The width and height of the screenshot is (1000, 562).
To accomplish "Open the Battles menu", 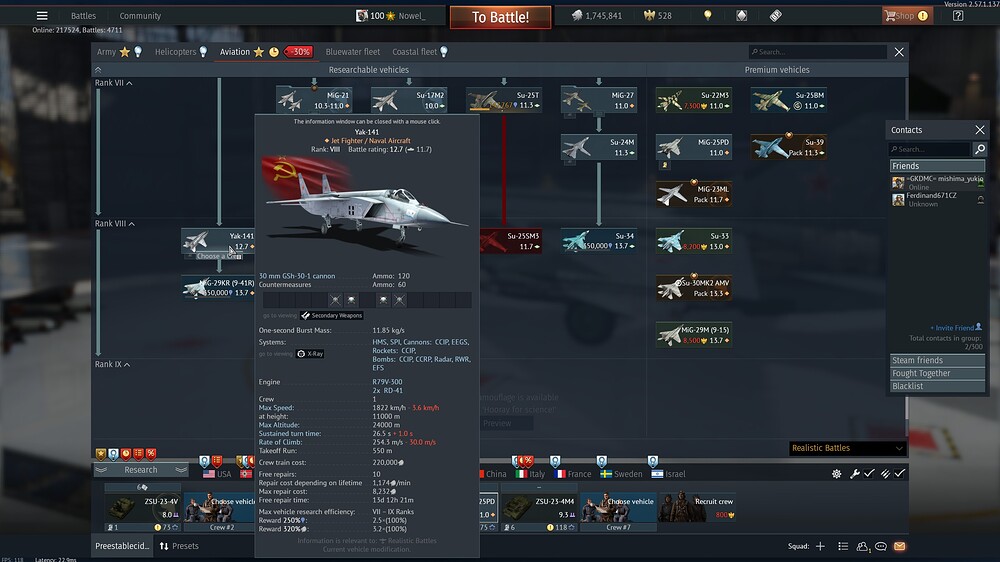I will [x=83, y=16].
